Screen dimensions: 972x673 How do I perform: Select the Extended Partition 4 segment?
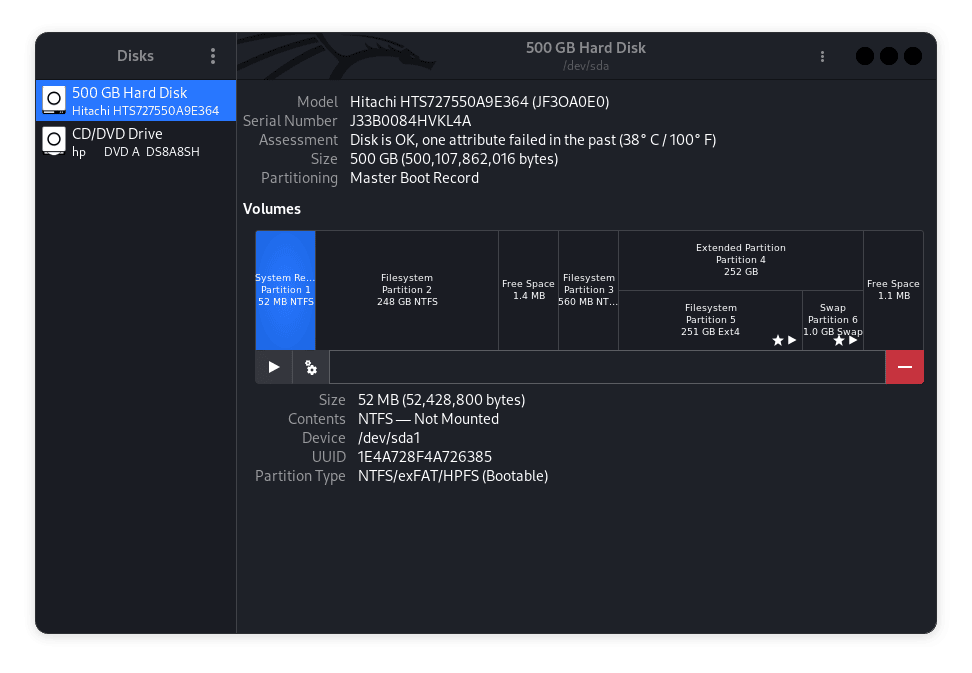coord(740,259)
